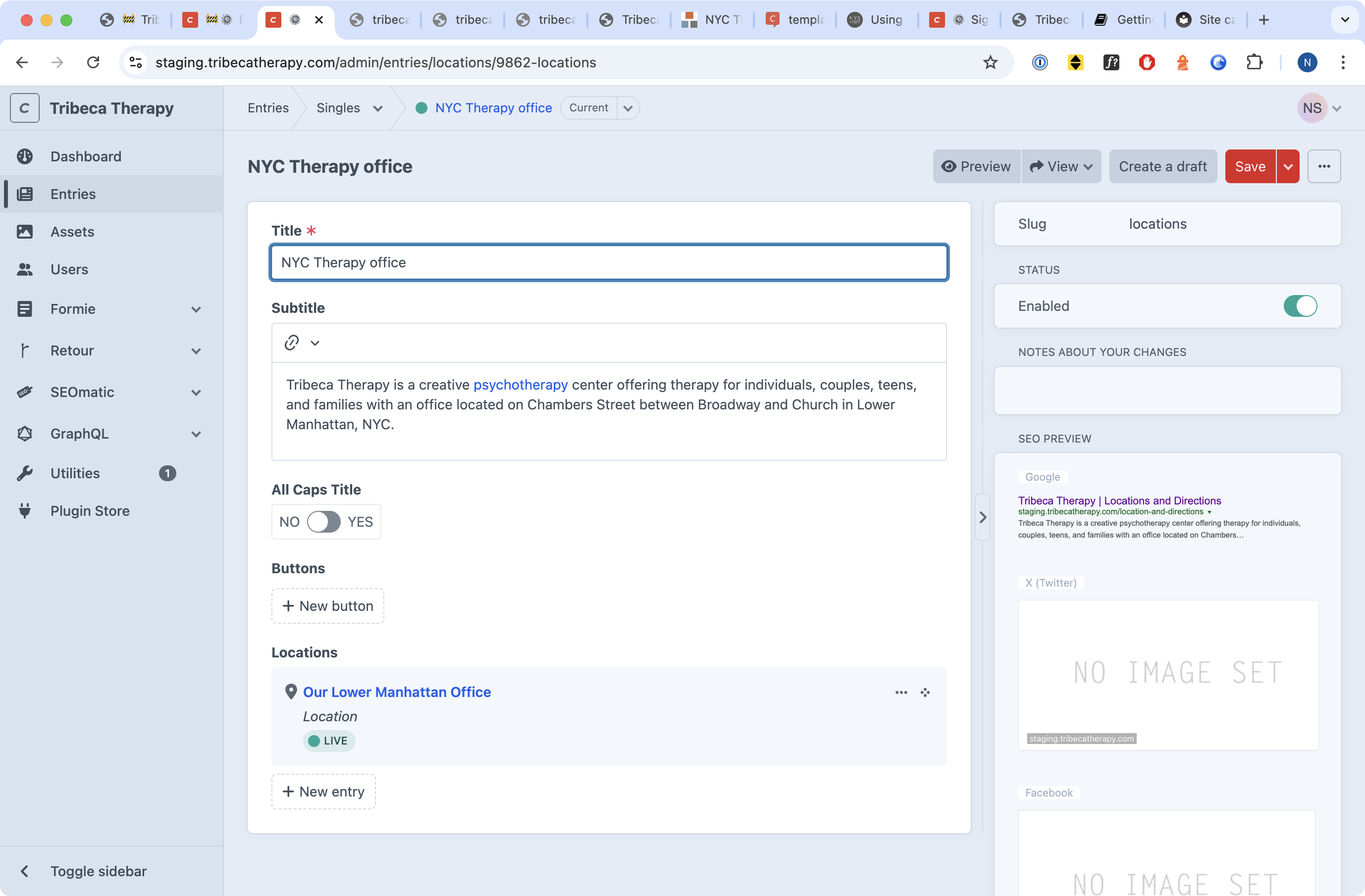Click the site information icon in address bar
The image size is (1365, 896).
pyautogui.click(x=135, y=62)
